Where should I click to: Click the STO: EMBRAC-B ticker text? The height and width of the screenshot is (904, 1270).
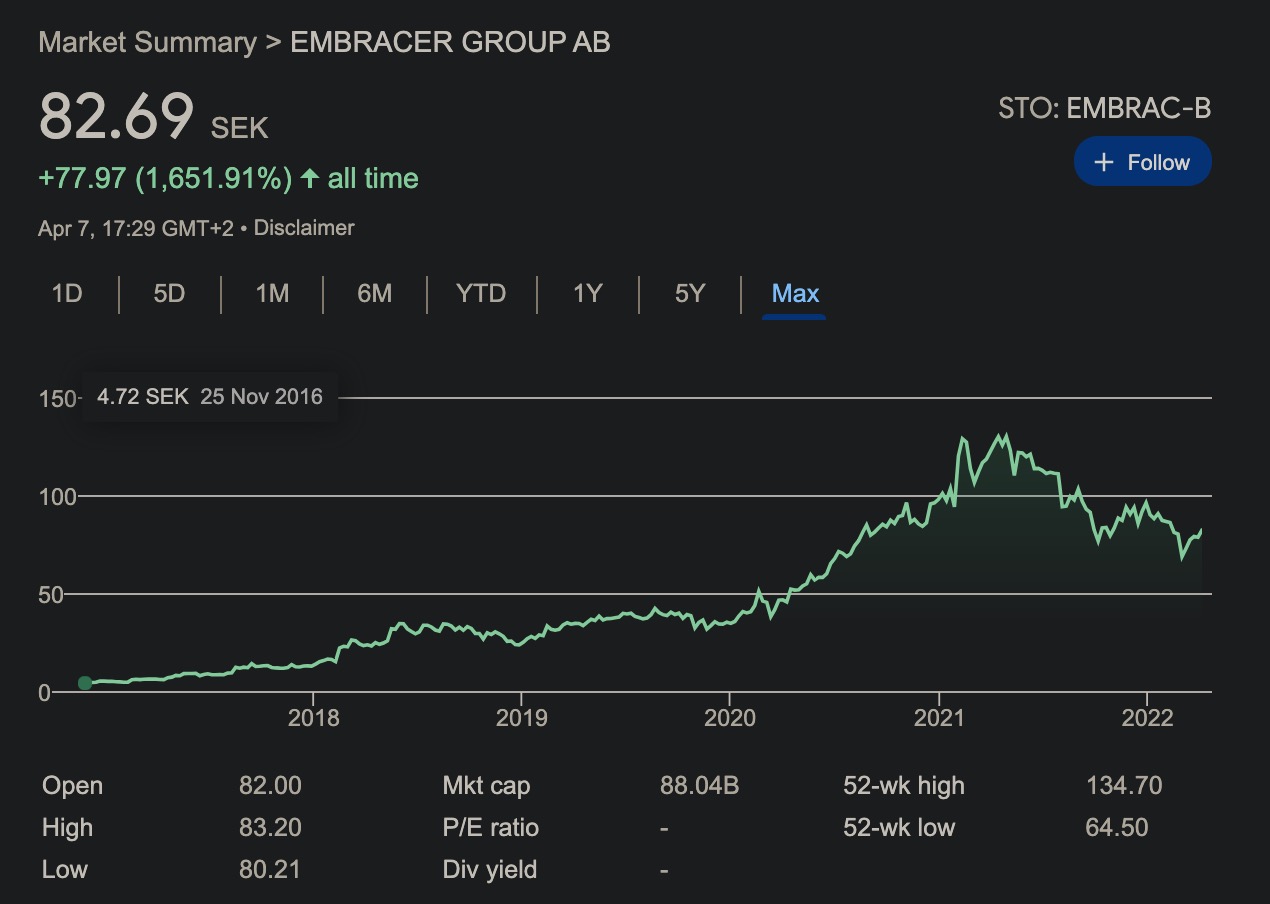coord(1104,108)
